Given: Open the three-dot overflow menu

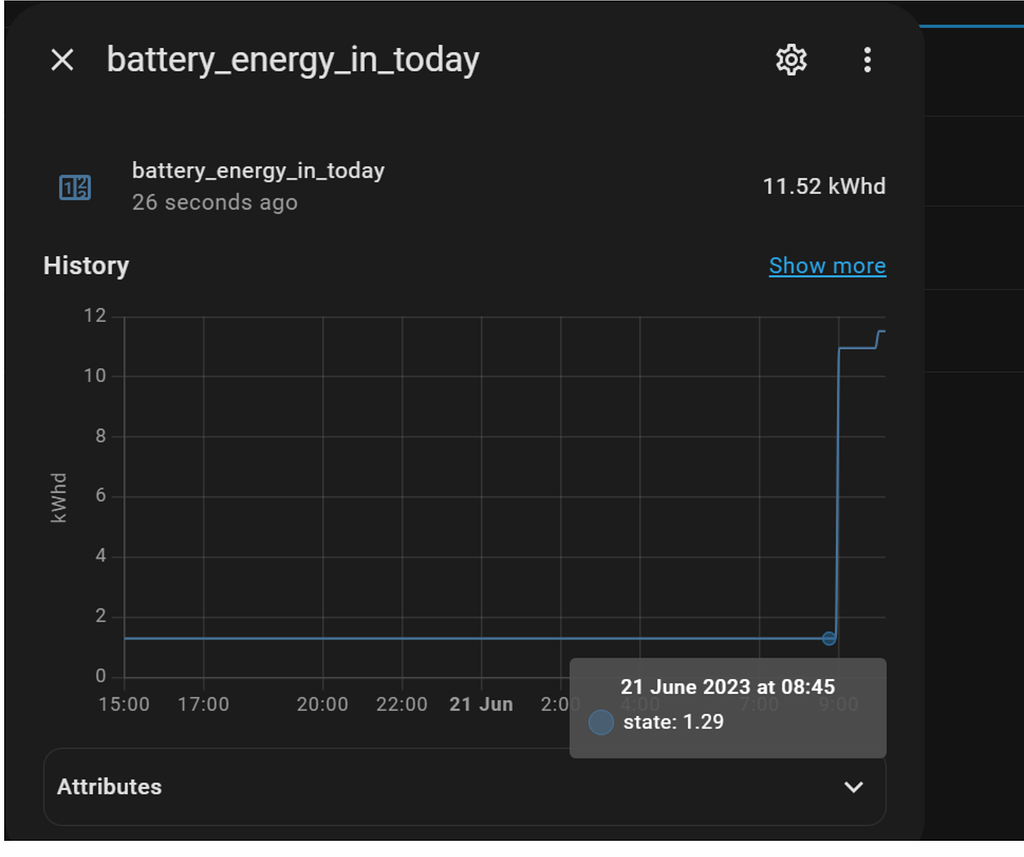Looking at the screenshot, I should [867, 59].
